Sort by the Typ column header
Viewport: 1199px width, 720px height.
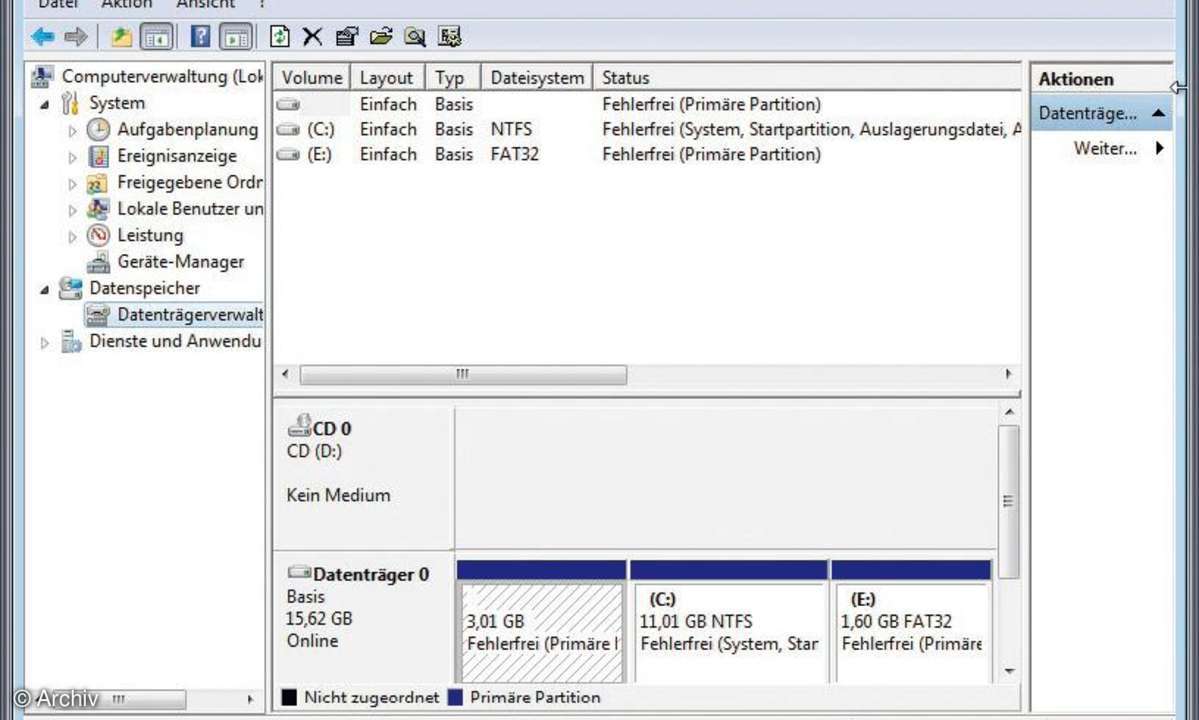[x=453, y=77]
